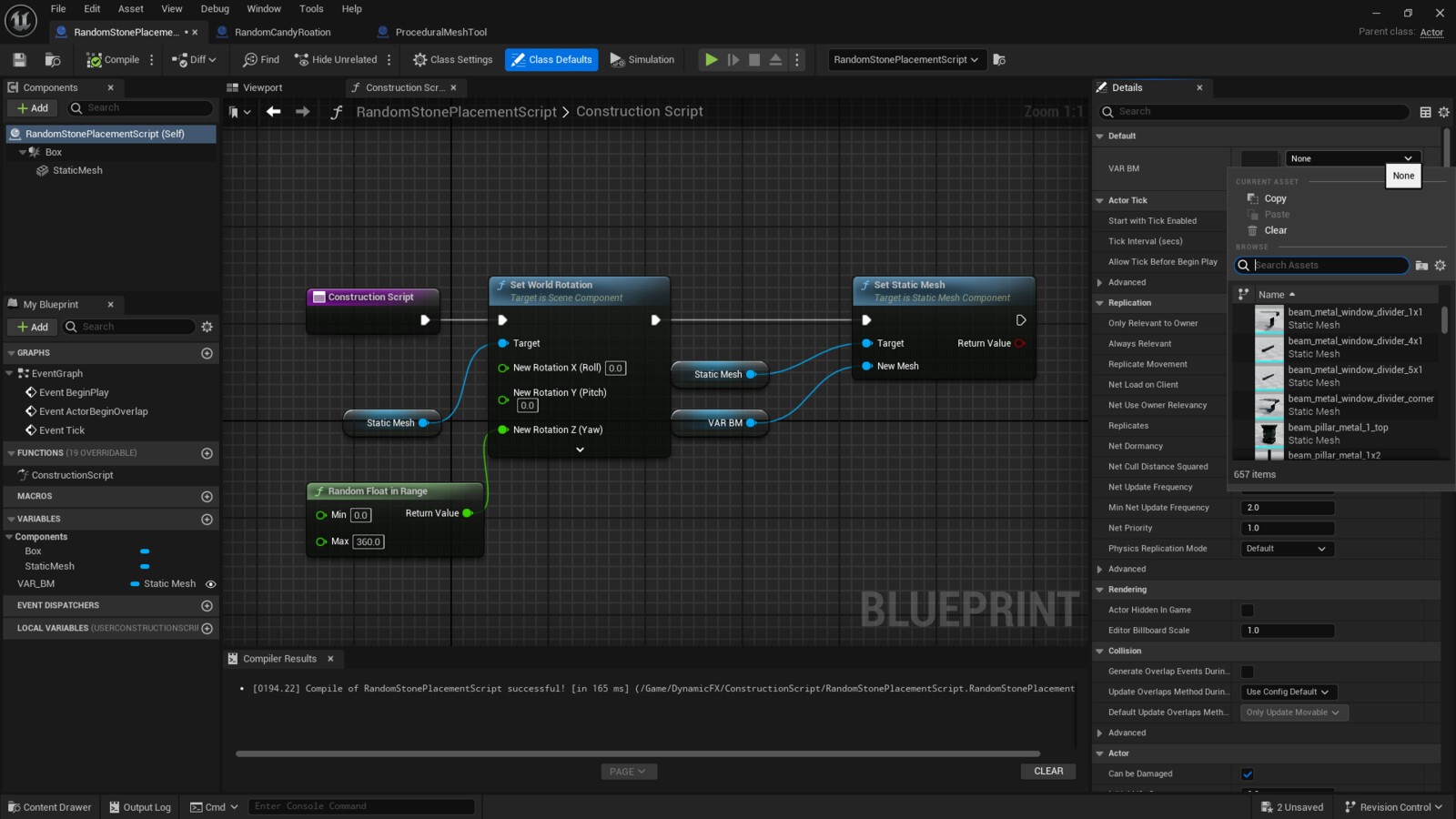Open debug object RandomStonePlacementScript dropdown
Image resolution: width=1456 pixels, height=819 pixels.
(906, 60)
